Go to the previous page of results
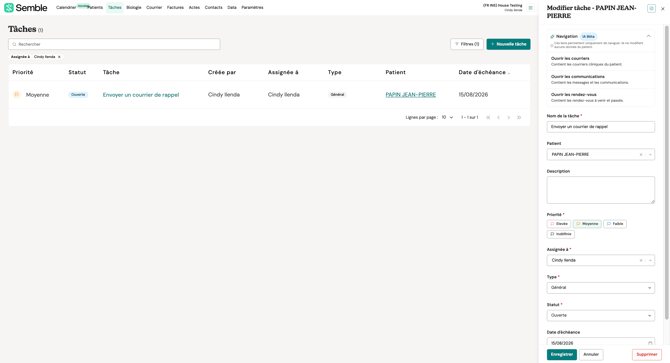Viewport: 670px width, 363px height. click(498, 117)
